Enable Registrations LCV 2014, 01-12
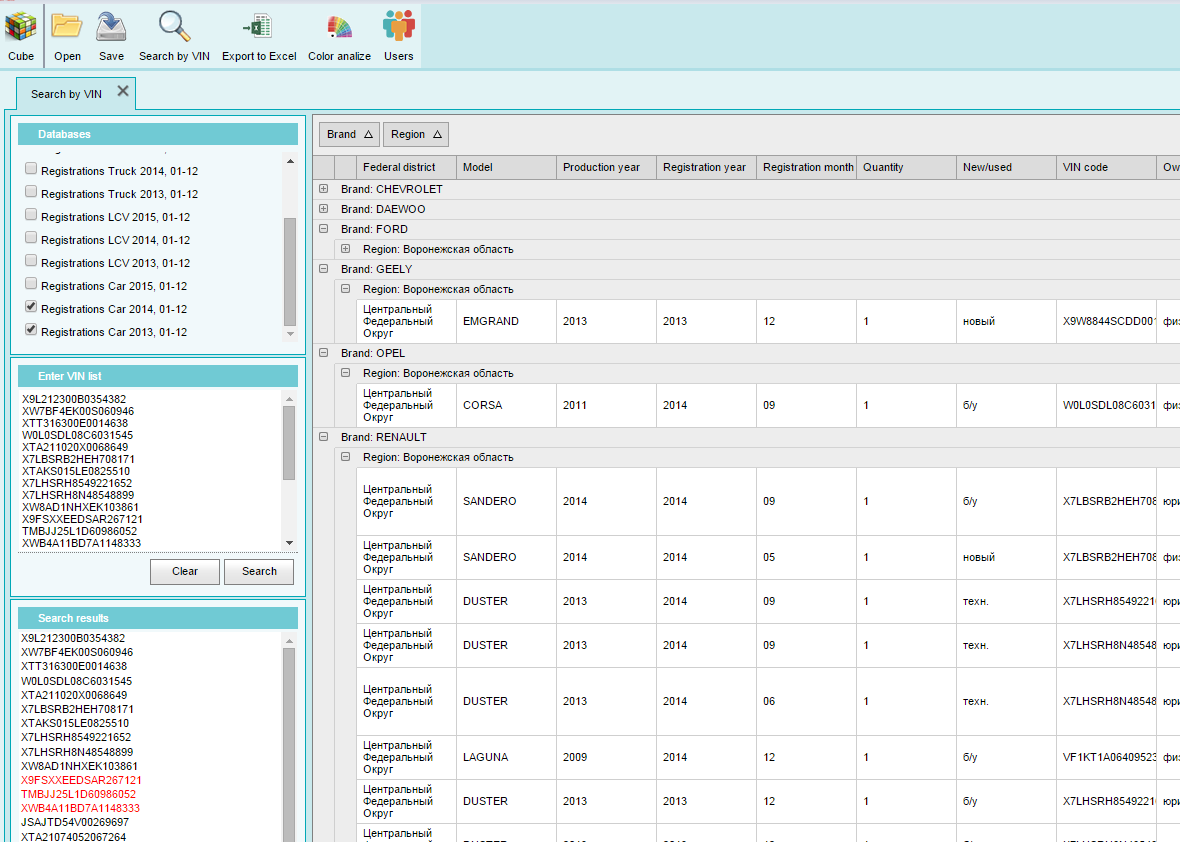The height and width of the screenshot is (842, 1180). click(31, 238)
